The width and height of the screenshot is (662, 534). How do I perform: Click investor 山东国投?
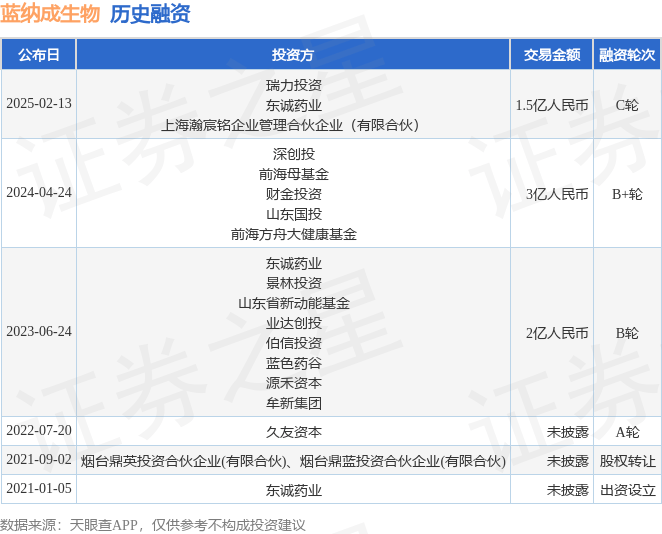[x=293, y=214]
